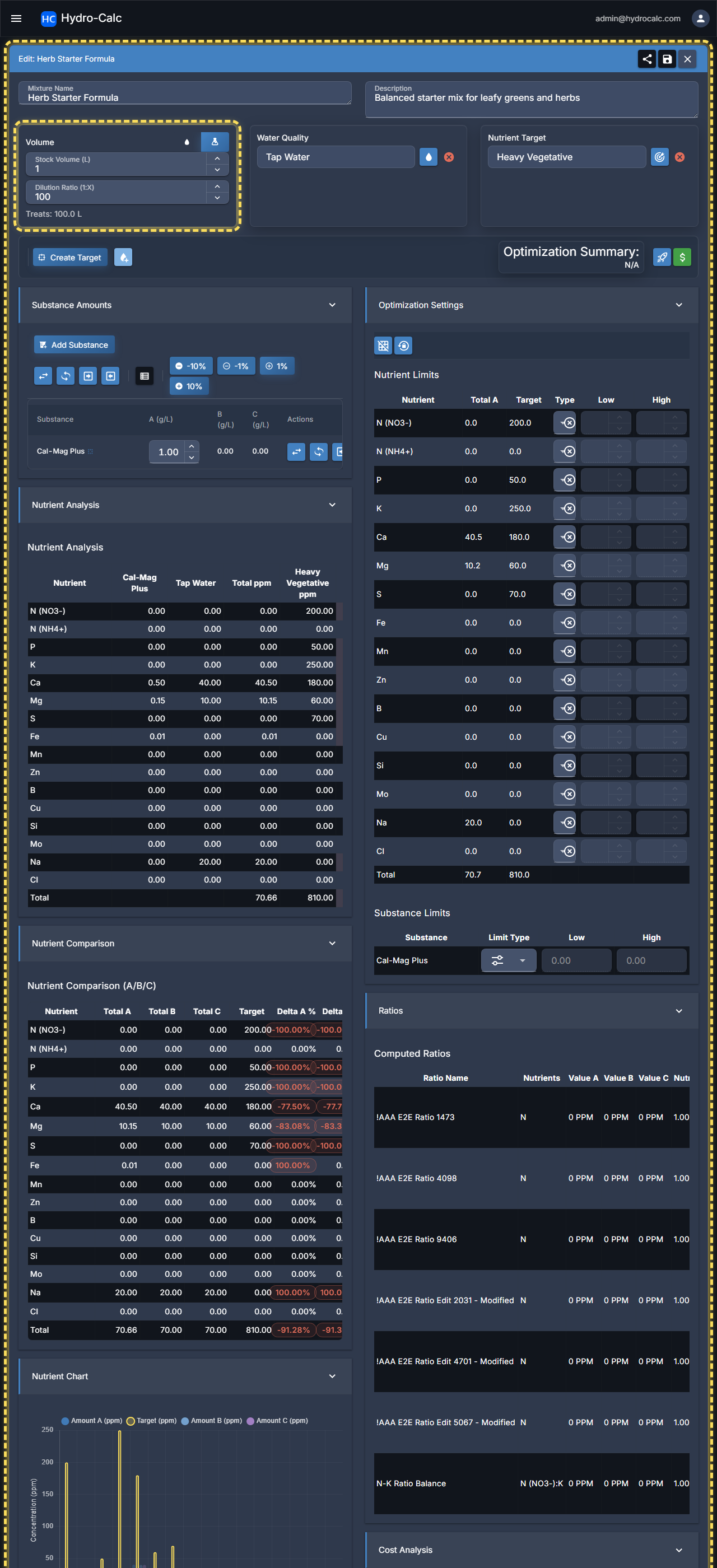
Task: Toggle the Target (ppm) chart legend
Action: pos(152,1421)
